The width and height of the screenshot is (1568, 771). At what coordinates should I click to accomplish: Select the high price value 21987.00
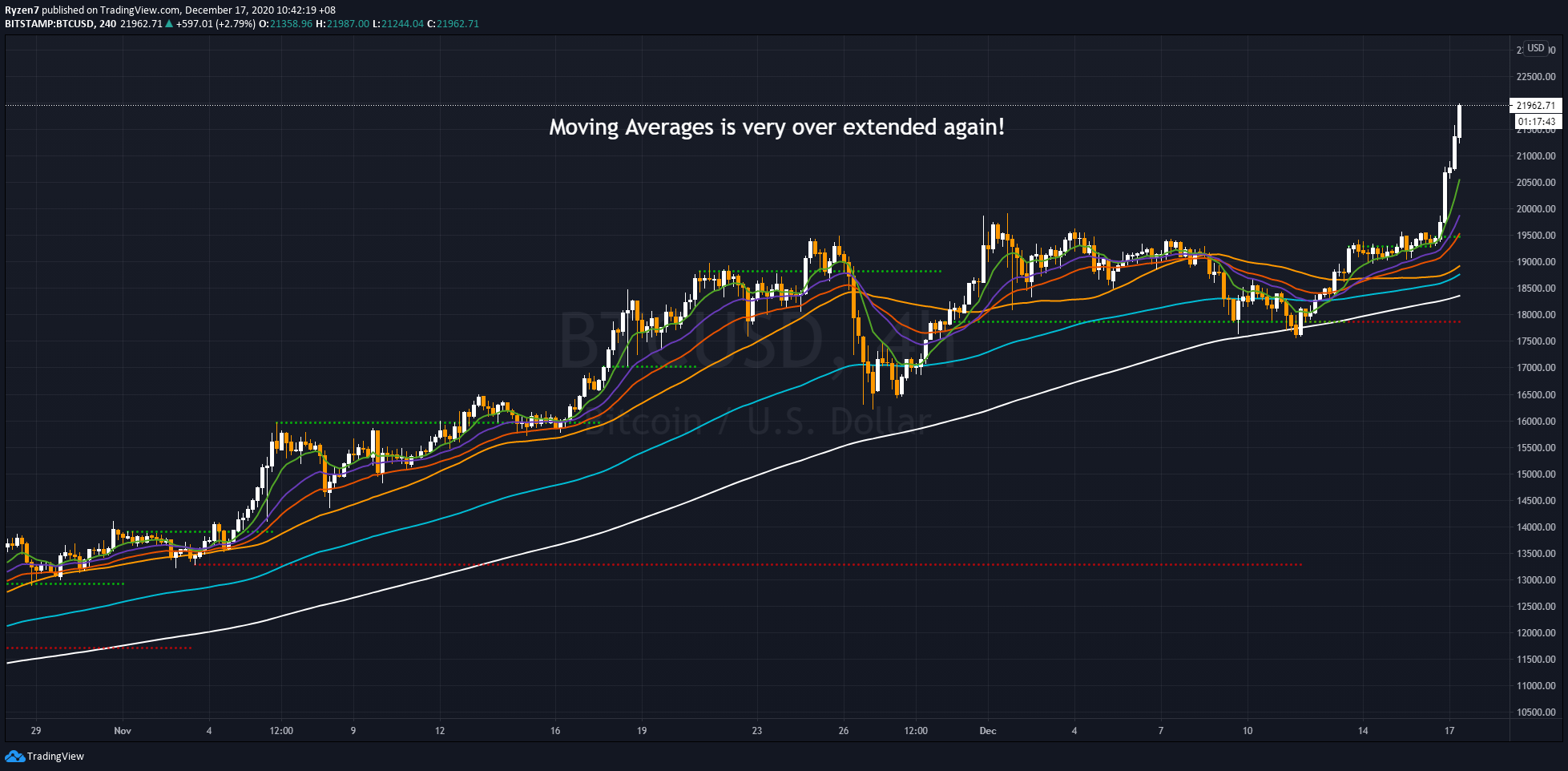347,24
